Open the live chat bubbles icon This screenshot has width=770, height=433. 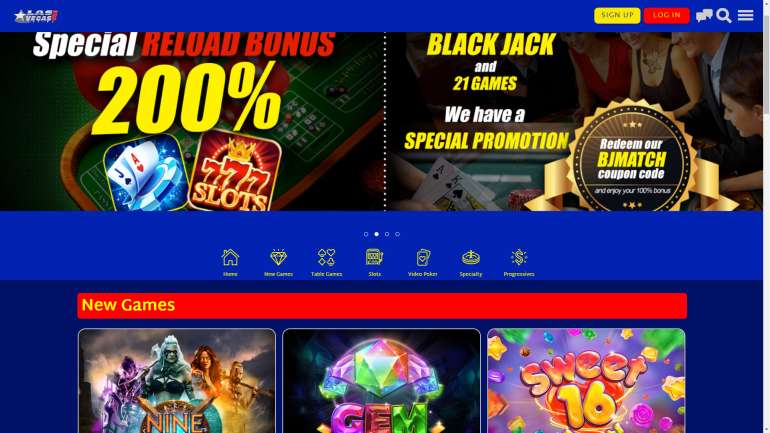pyautogui.click(x=704, y=15)
